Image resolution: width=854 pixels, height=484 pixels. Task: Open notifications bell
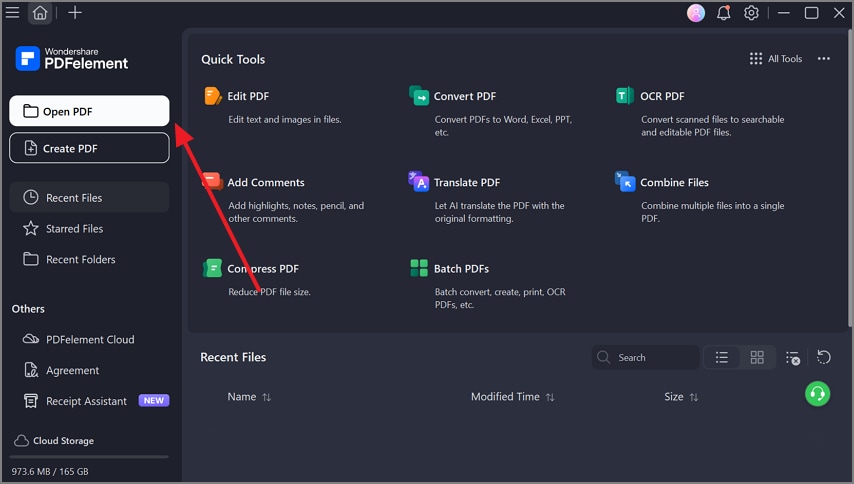click(723, 13)
